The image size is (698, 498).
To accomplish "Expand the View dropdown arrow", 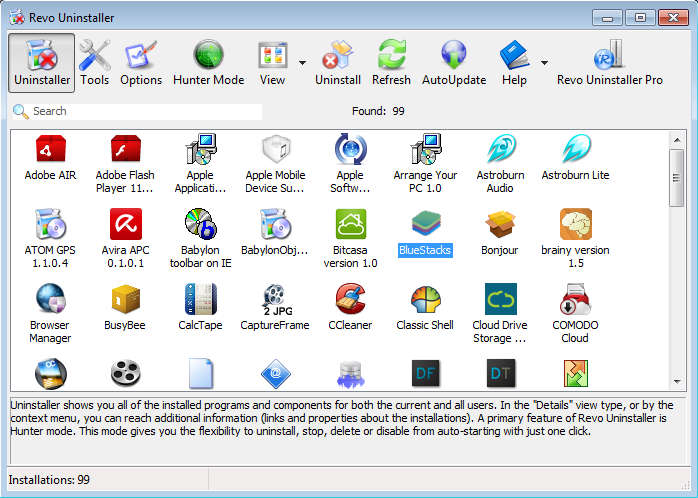I will pyautogui.click(x=302, y=62).
